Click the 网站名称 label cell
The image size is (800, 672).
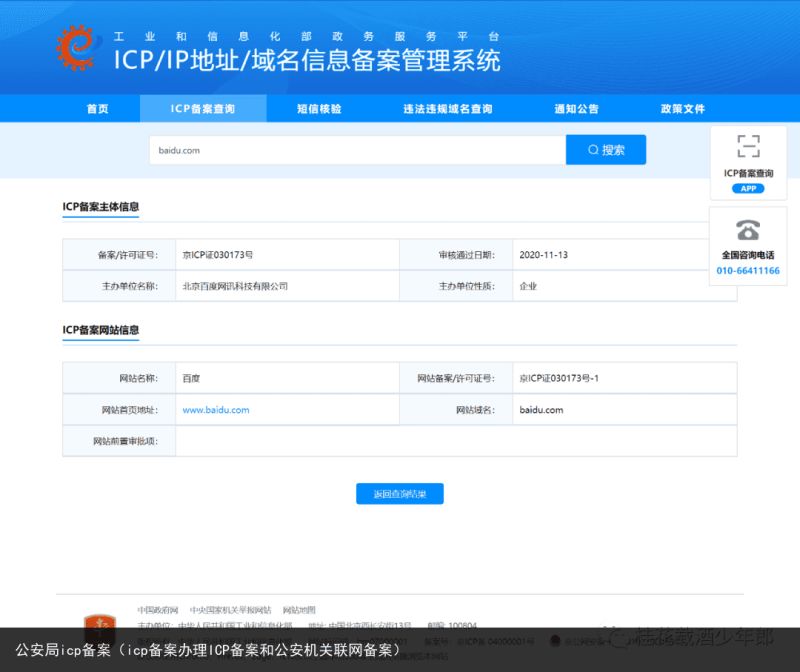(x=119, y=378)
